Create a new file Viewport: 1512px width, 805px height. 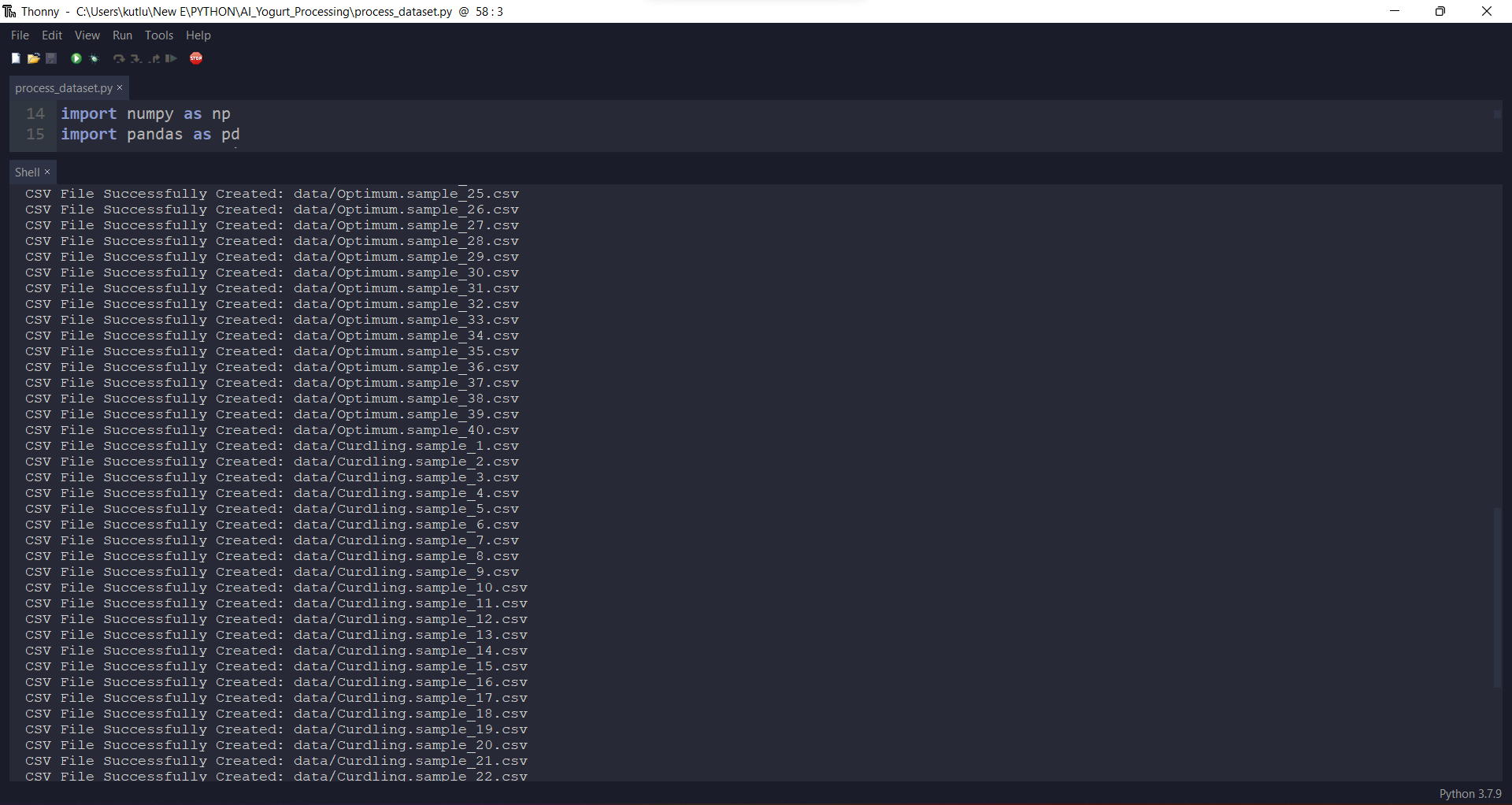click(x=16, y=58)
